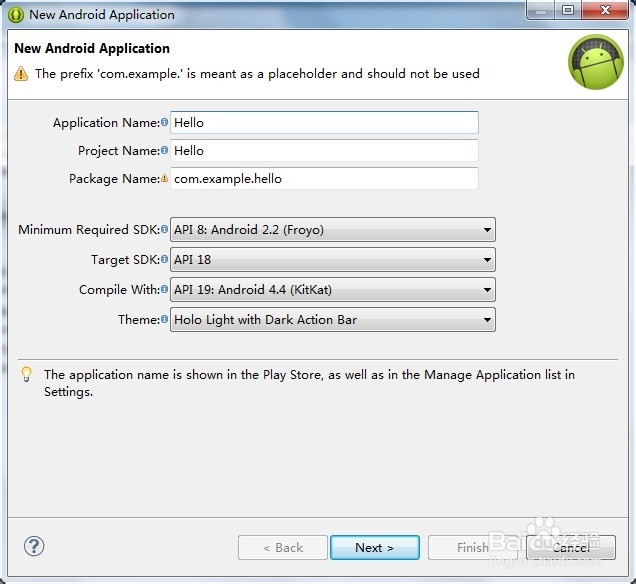This screenshot has height=584, width=636.
Task: Click the Application Name info icon
Action: coord(164,122)
